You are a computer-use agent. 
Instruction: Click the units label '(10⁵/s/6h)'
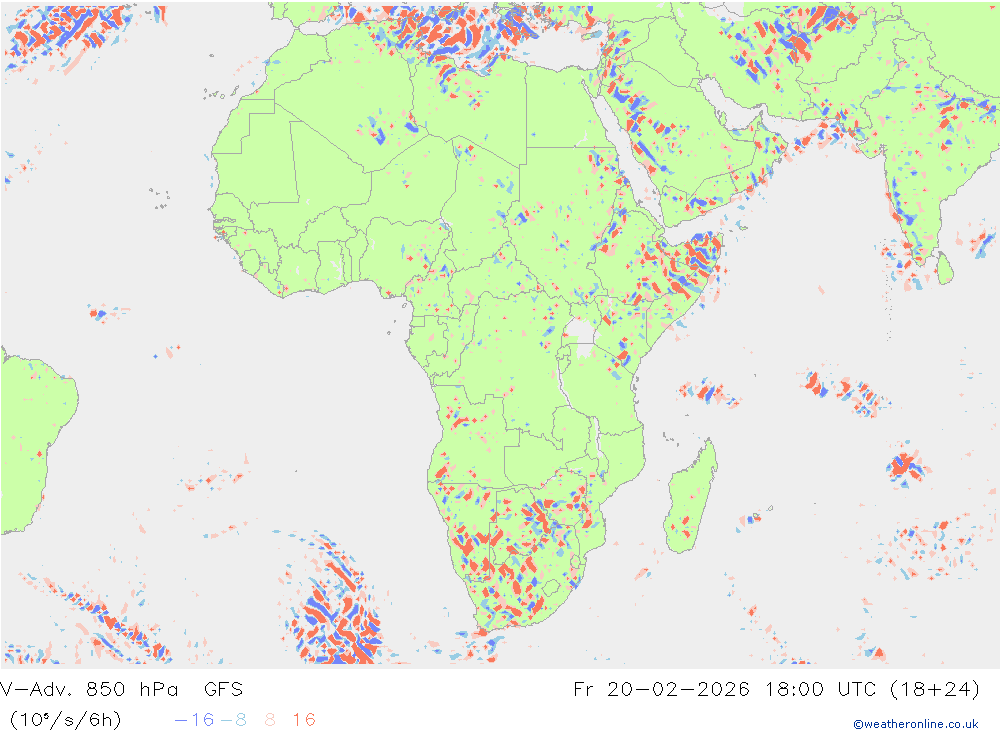65,720
